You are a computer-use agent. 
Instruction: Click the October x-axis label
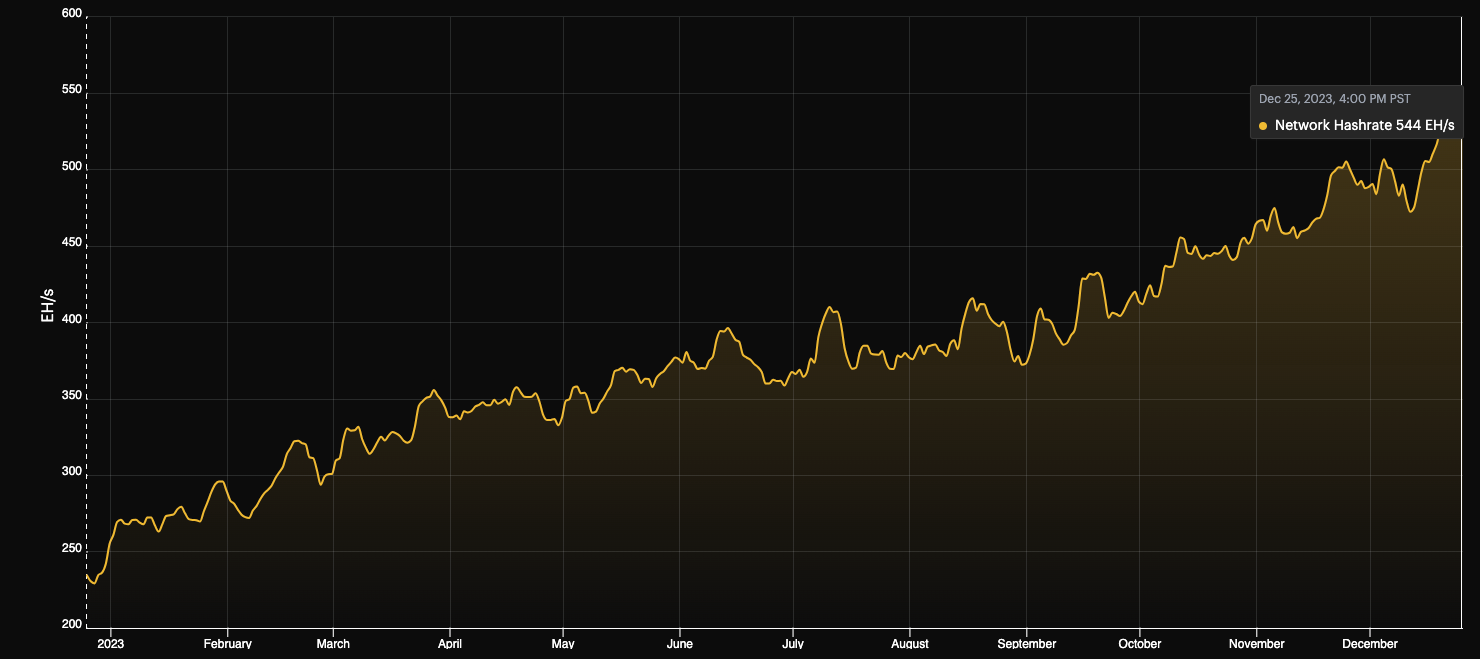click(1139, 644)
